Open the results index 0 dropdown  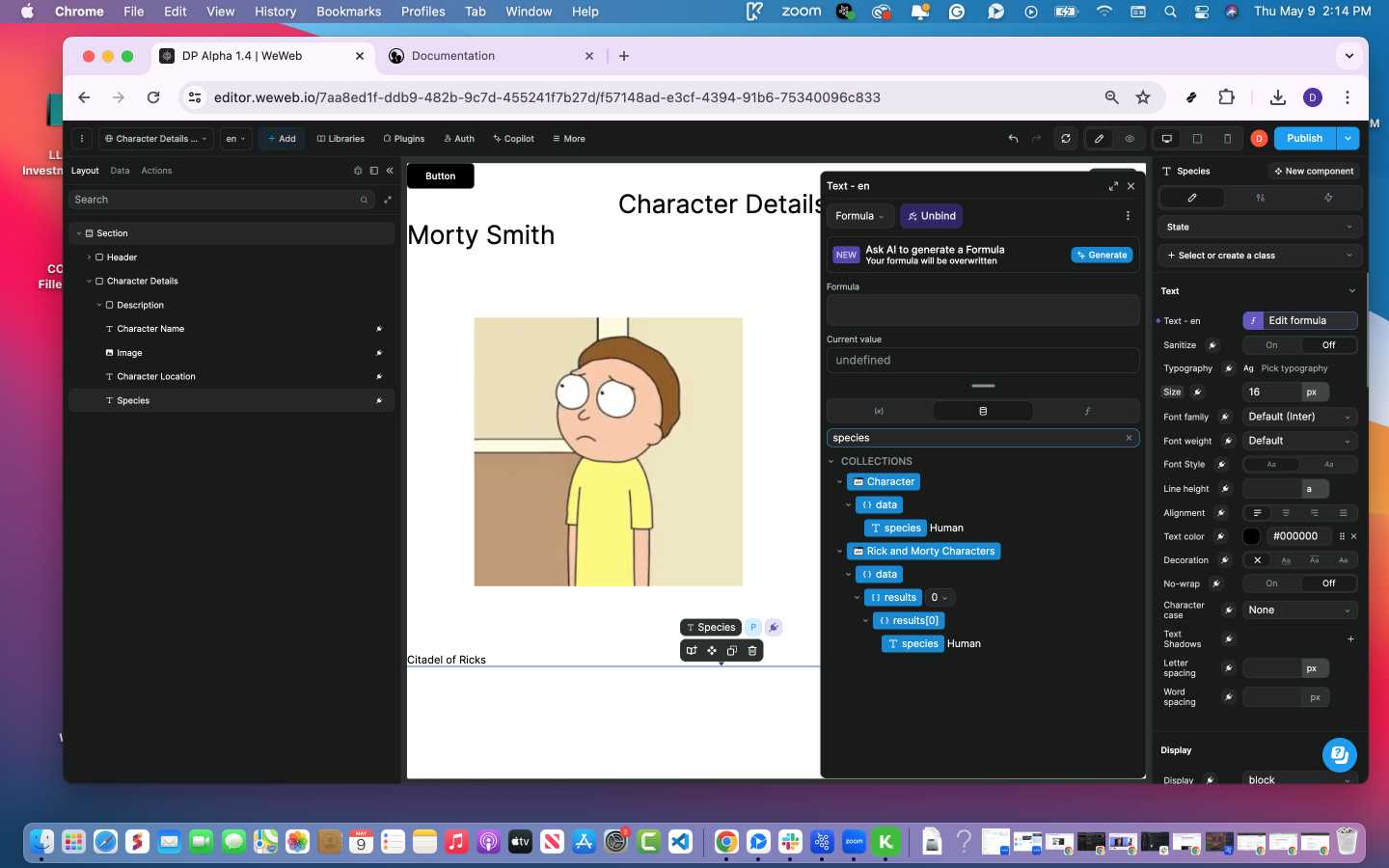(x=940, y=598)
